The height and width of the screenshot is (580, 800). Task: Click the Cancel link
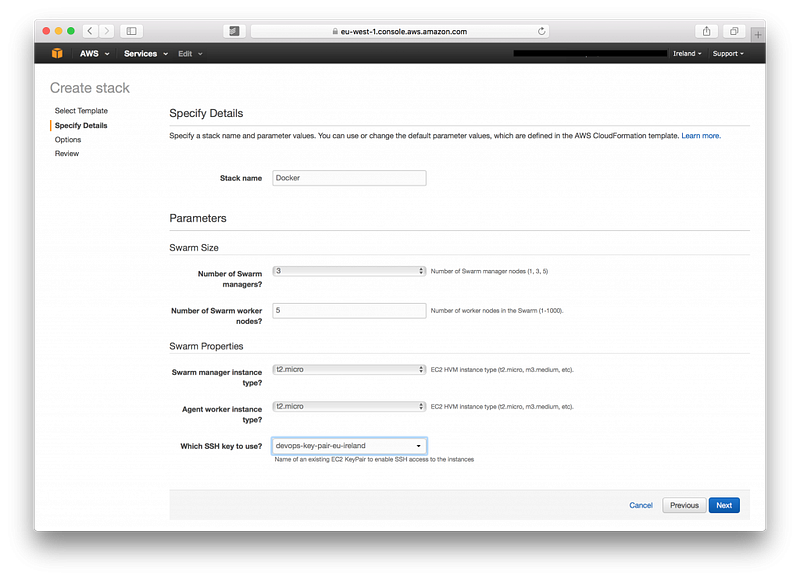[641, 506]
